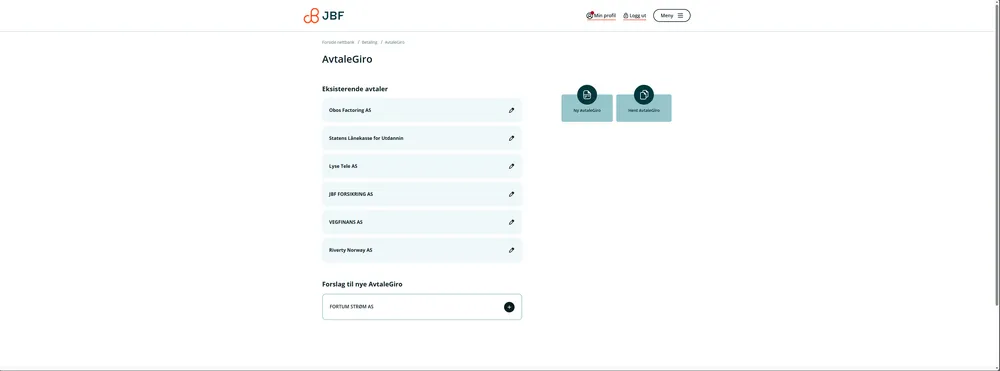Click the Hent AvtaleGiro copy icon
Image resolution: width=1000 pixels, height=371 pixels.
pyautogui.click(x=643, y=95)
